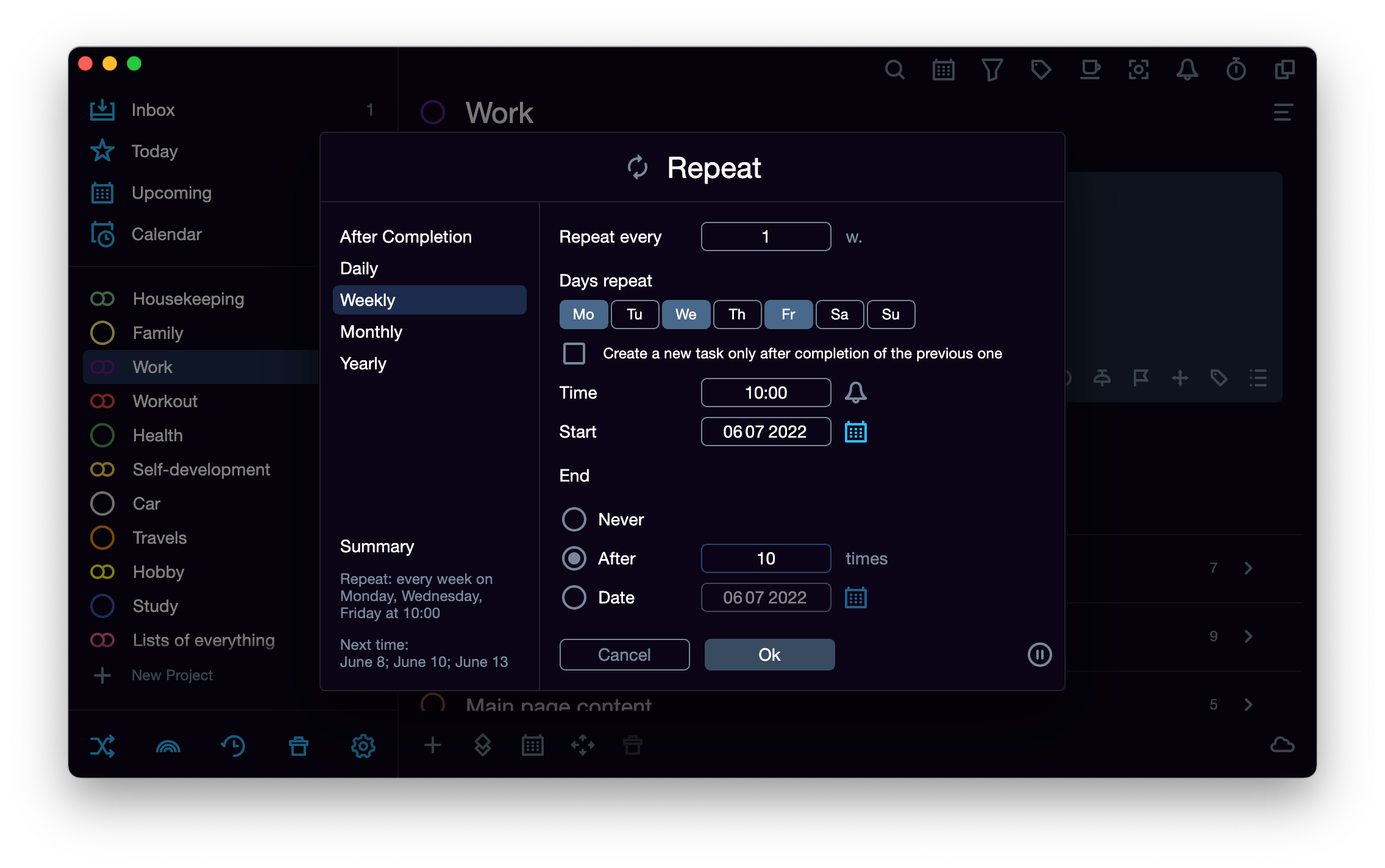
Task: Confirm the repeat with Ok
Action: click(x=769, y=655)
